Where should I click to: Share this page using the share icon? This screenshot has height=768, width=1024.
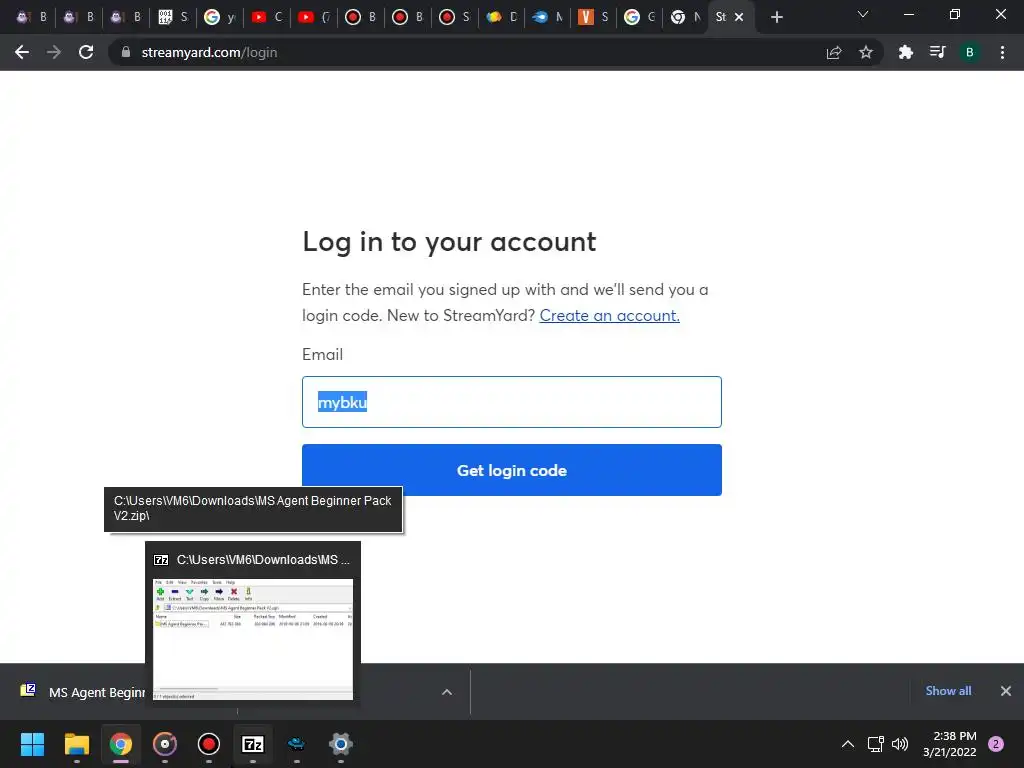click(x=834, y=52)
